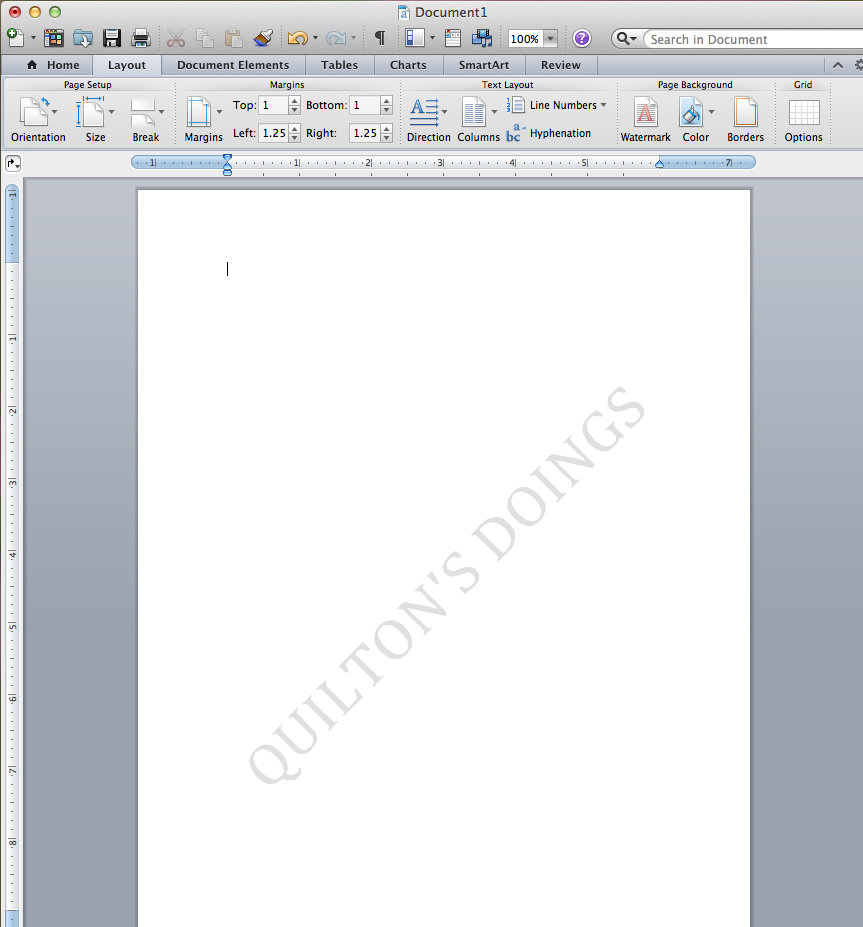Click the right indent marker on ruler

pos(660,164)
